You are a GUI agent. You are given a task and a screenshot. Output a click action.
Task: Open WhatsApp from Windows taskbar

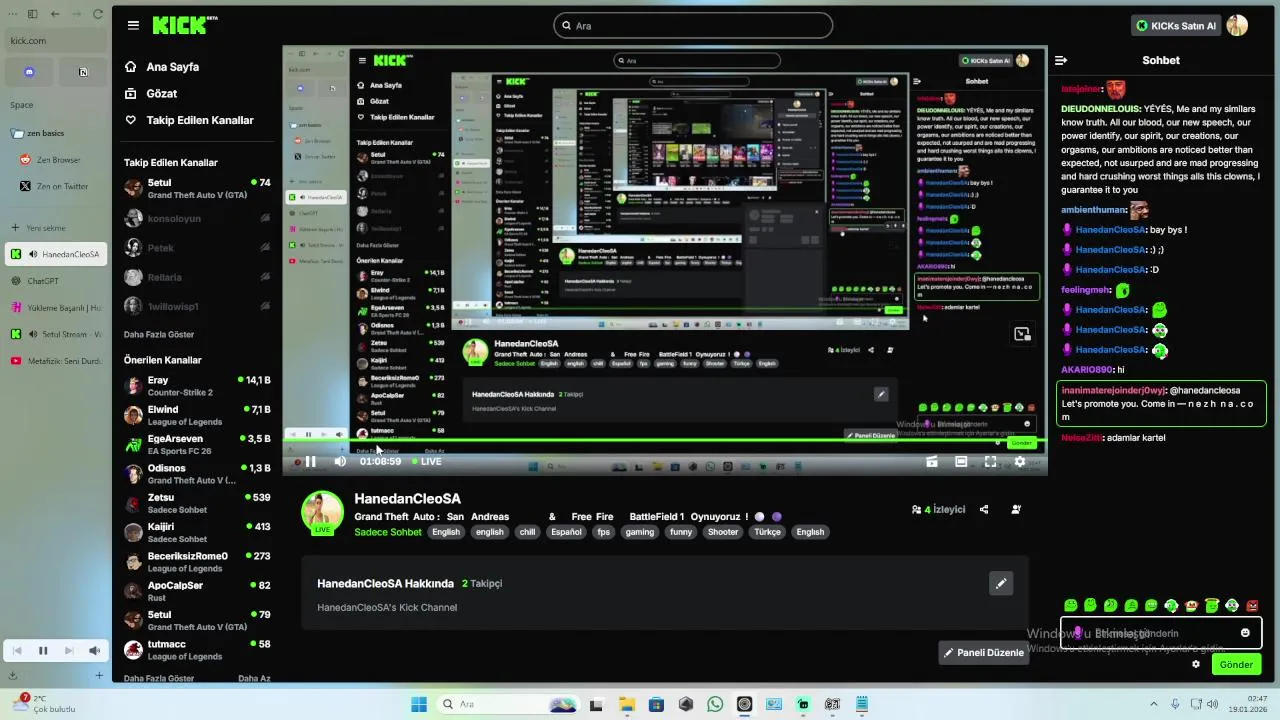tap(715, 704)
